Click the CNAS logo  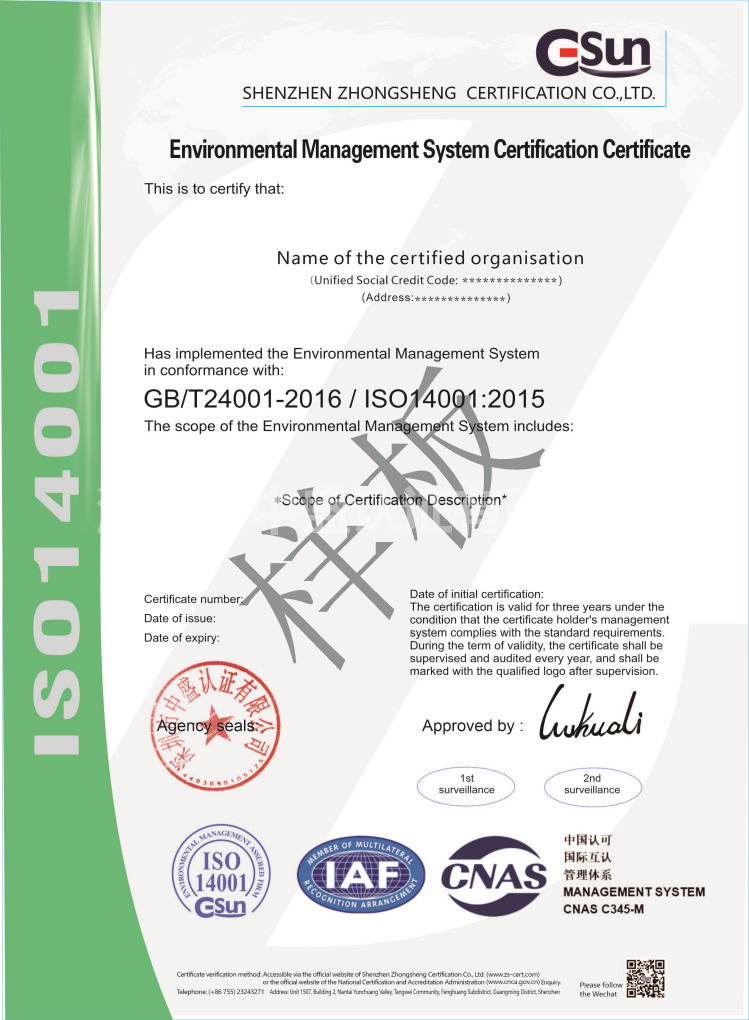click(x=495, y=876)
